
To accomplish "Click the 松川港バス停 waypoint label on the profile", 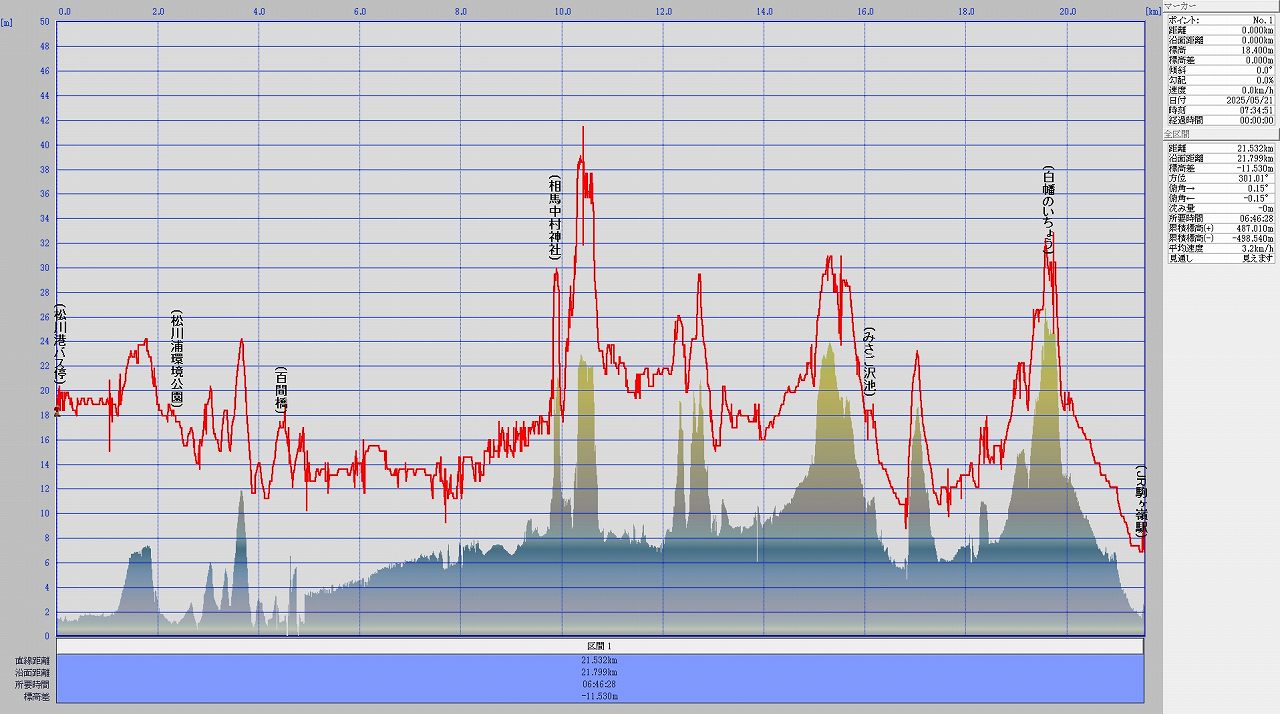I will [61, 345].
